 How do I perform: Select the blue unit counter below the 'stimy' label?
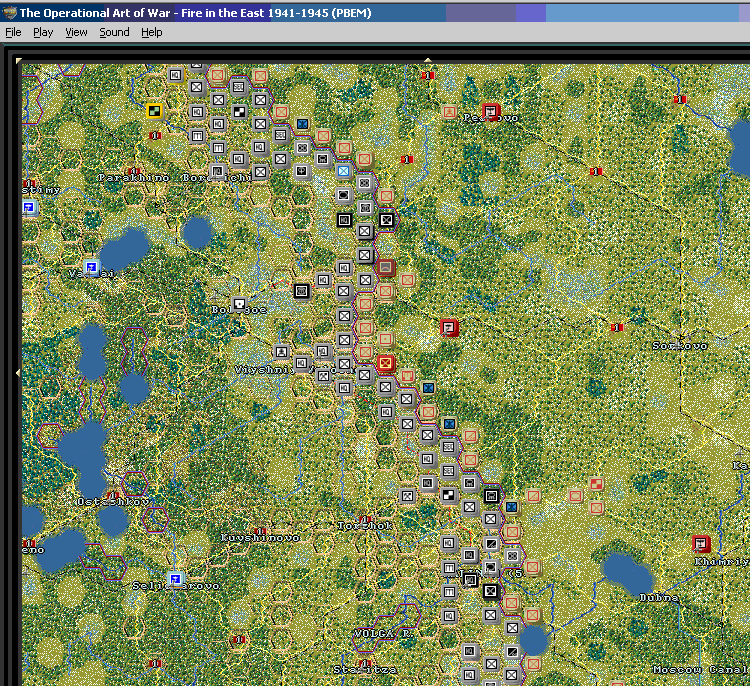[29, 208]
